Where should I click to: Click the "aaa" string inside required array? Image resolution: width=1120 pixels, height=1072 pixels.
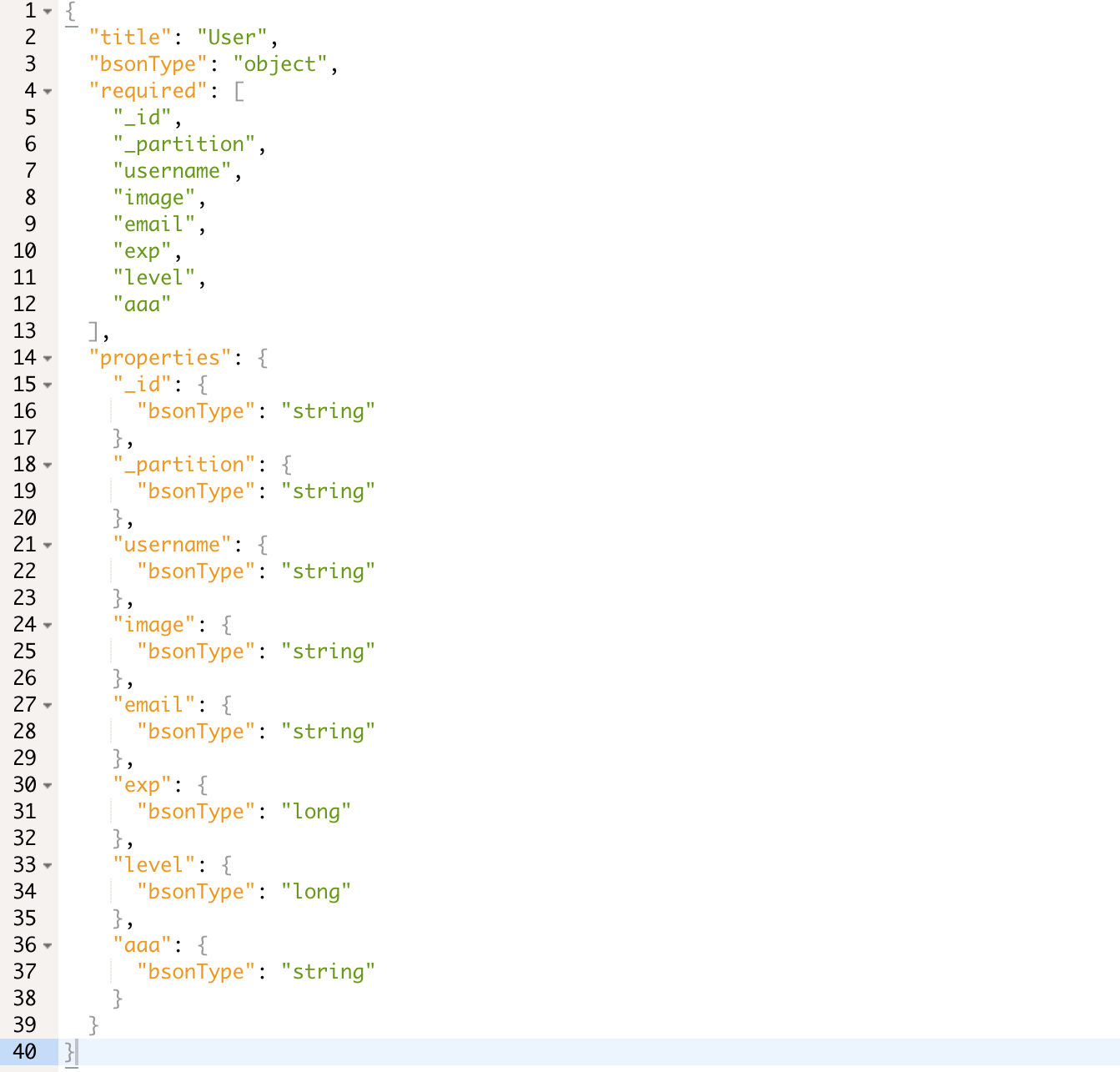coord(143,304)
